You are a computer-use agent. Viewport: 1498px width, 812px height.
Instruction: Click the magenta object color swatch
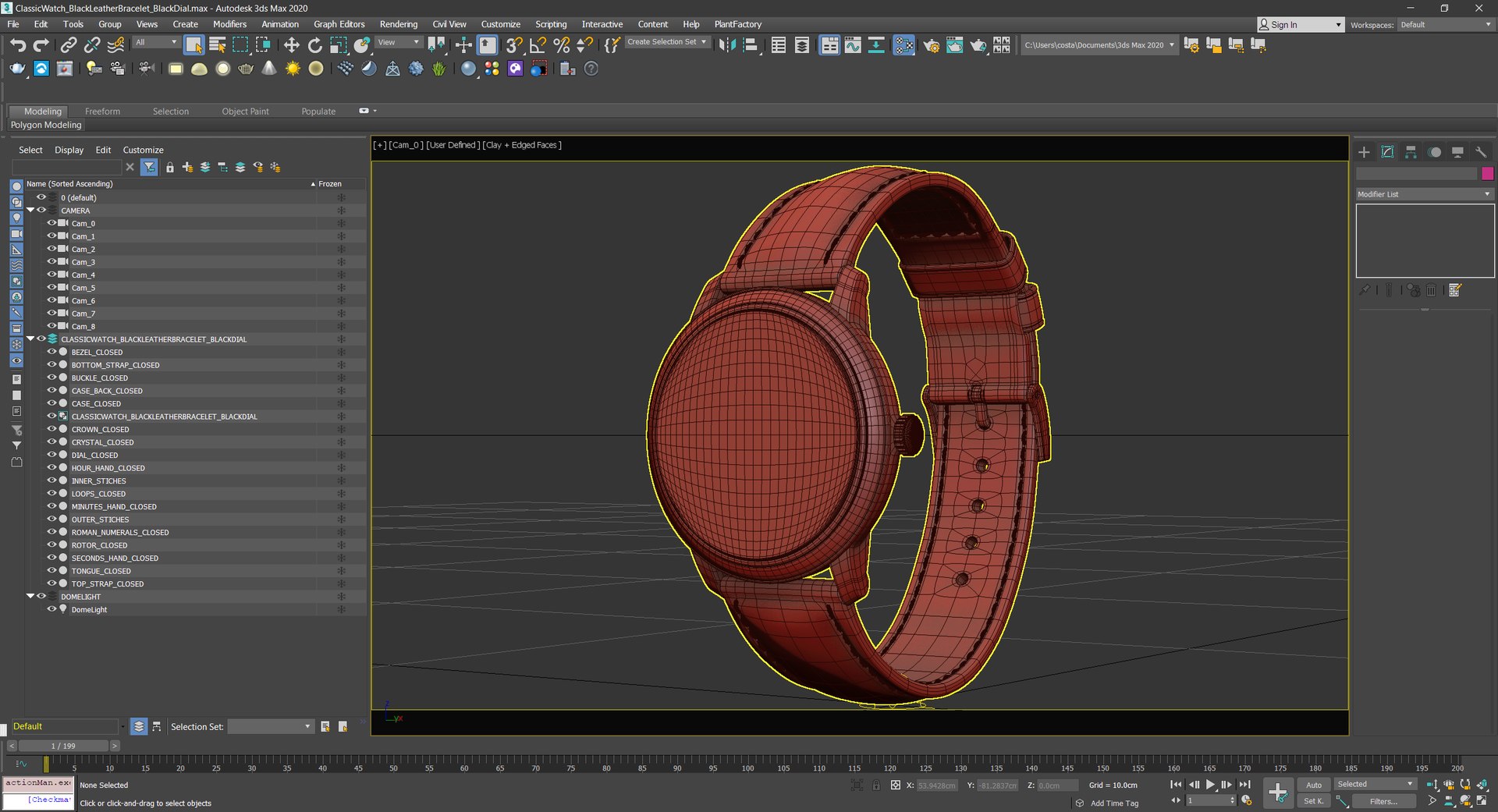(x=1487, y=173)
